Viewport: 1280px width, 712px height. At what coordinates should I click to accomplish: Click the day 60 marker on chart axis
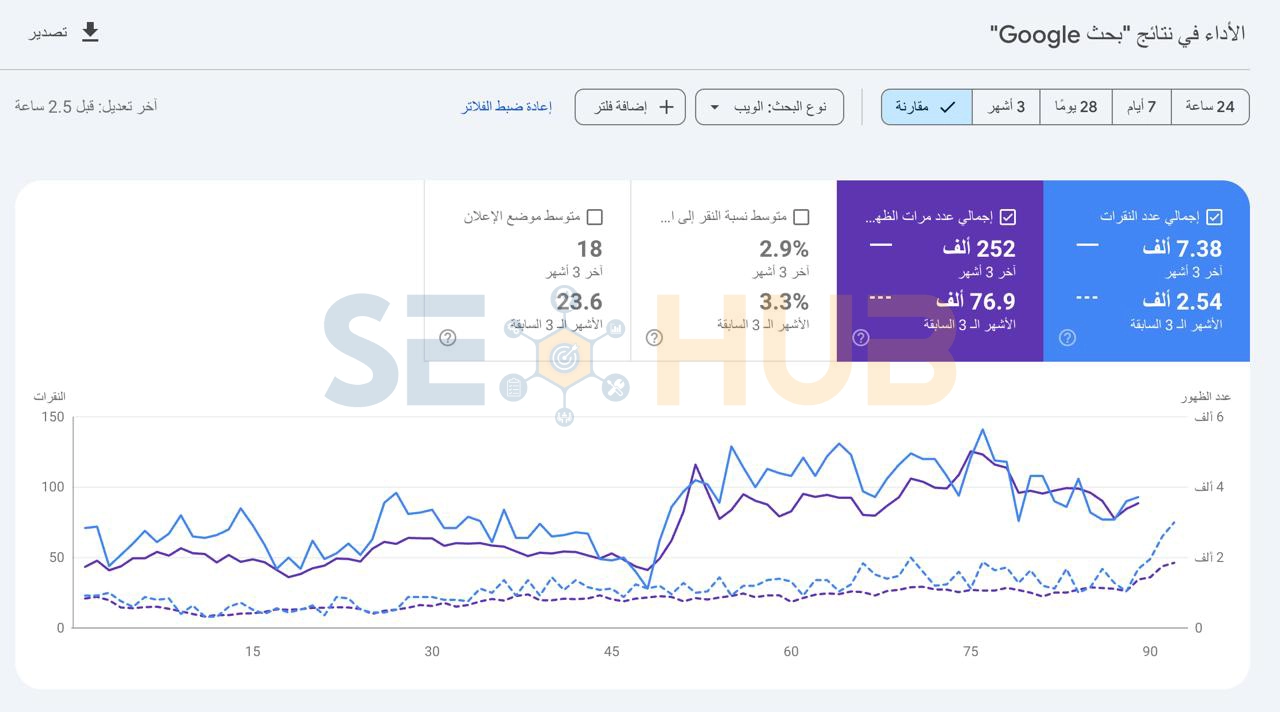tap(791, 651)
